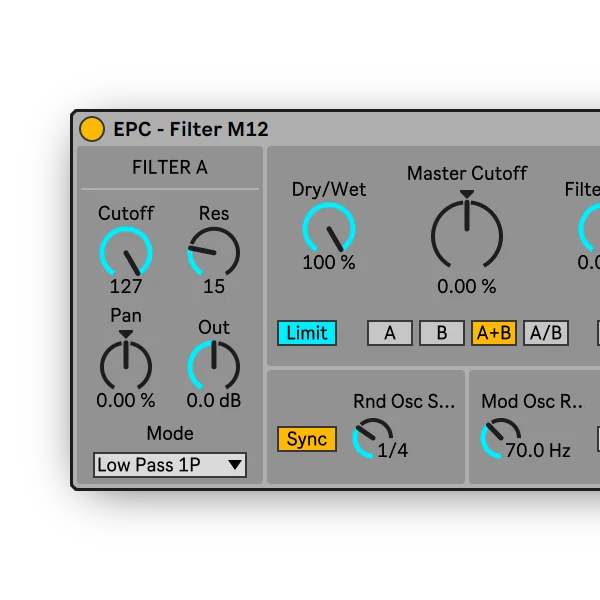Click the Filter A Cutoff knob

point(126,252)
